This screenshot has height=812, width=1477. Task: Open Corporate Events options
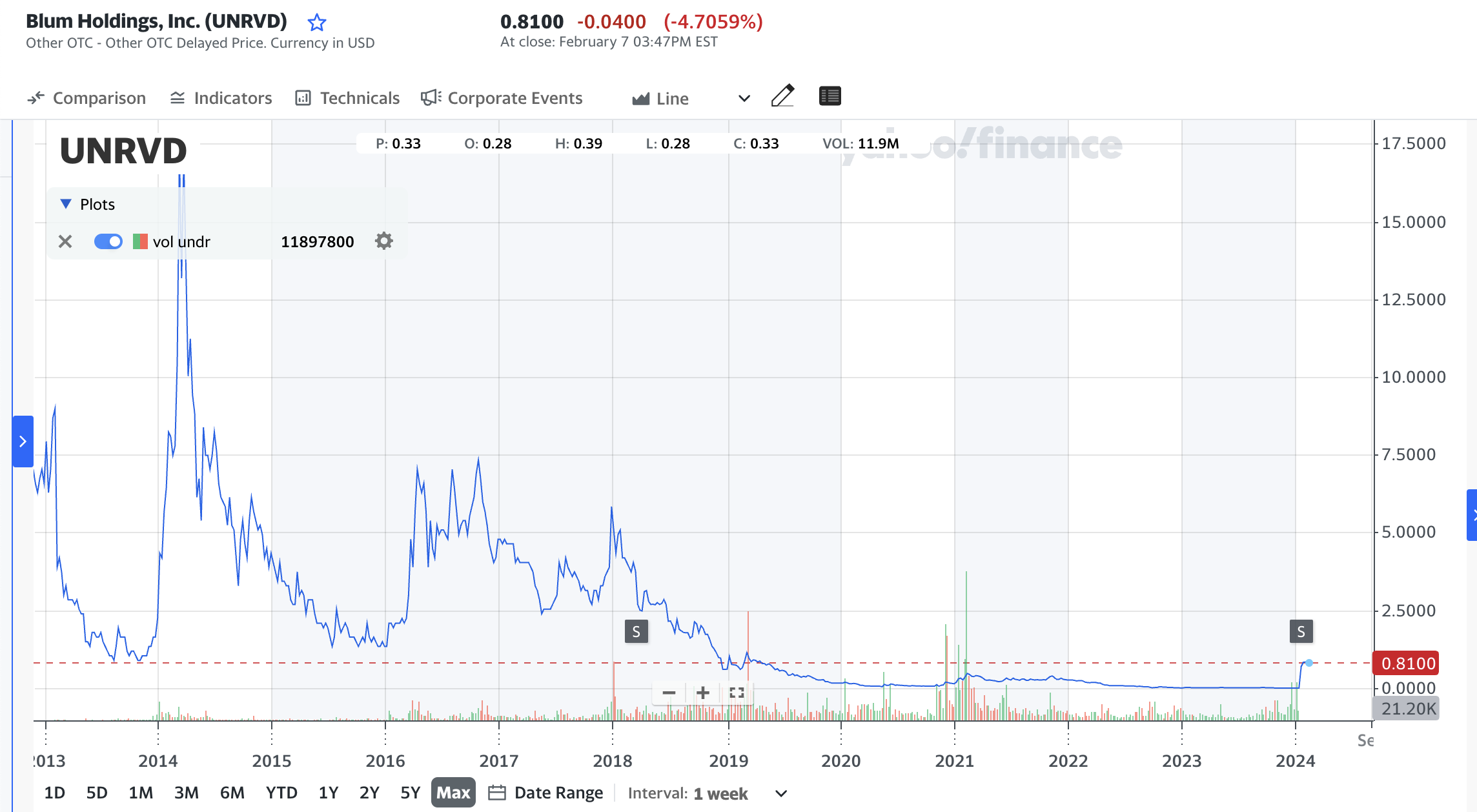[x=502, y=98]
